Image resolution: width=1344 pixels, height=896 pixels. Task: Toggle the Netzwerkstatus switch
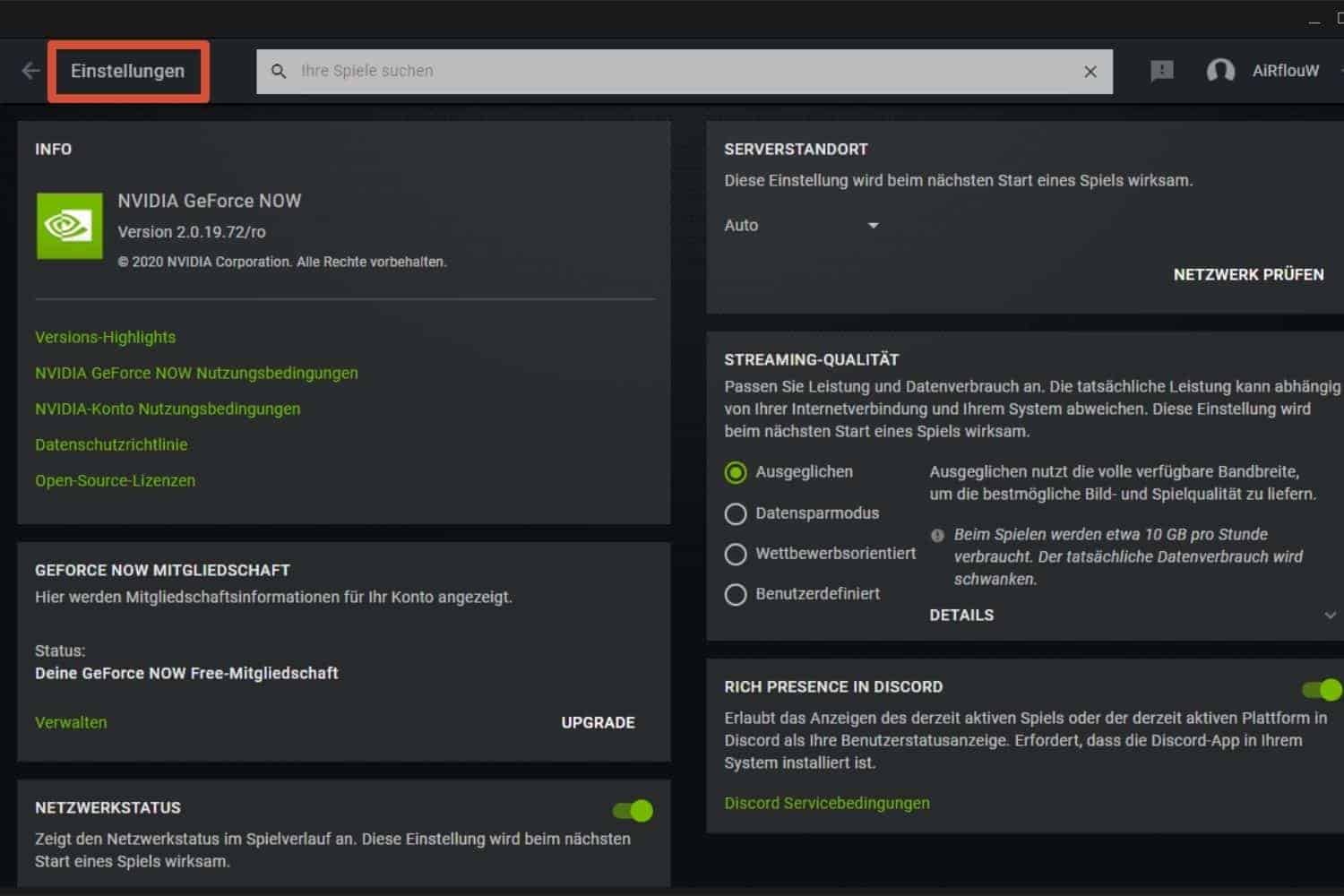633,811
